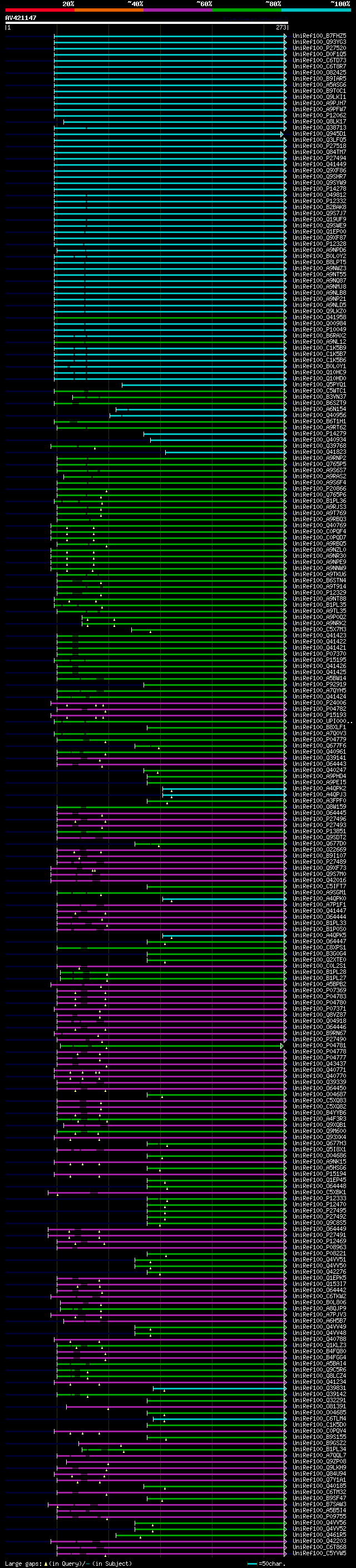Open hit label UniRef100_Q43437
The height and width of the screenshot is (1568, 356).
point(319,1064)
